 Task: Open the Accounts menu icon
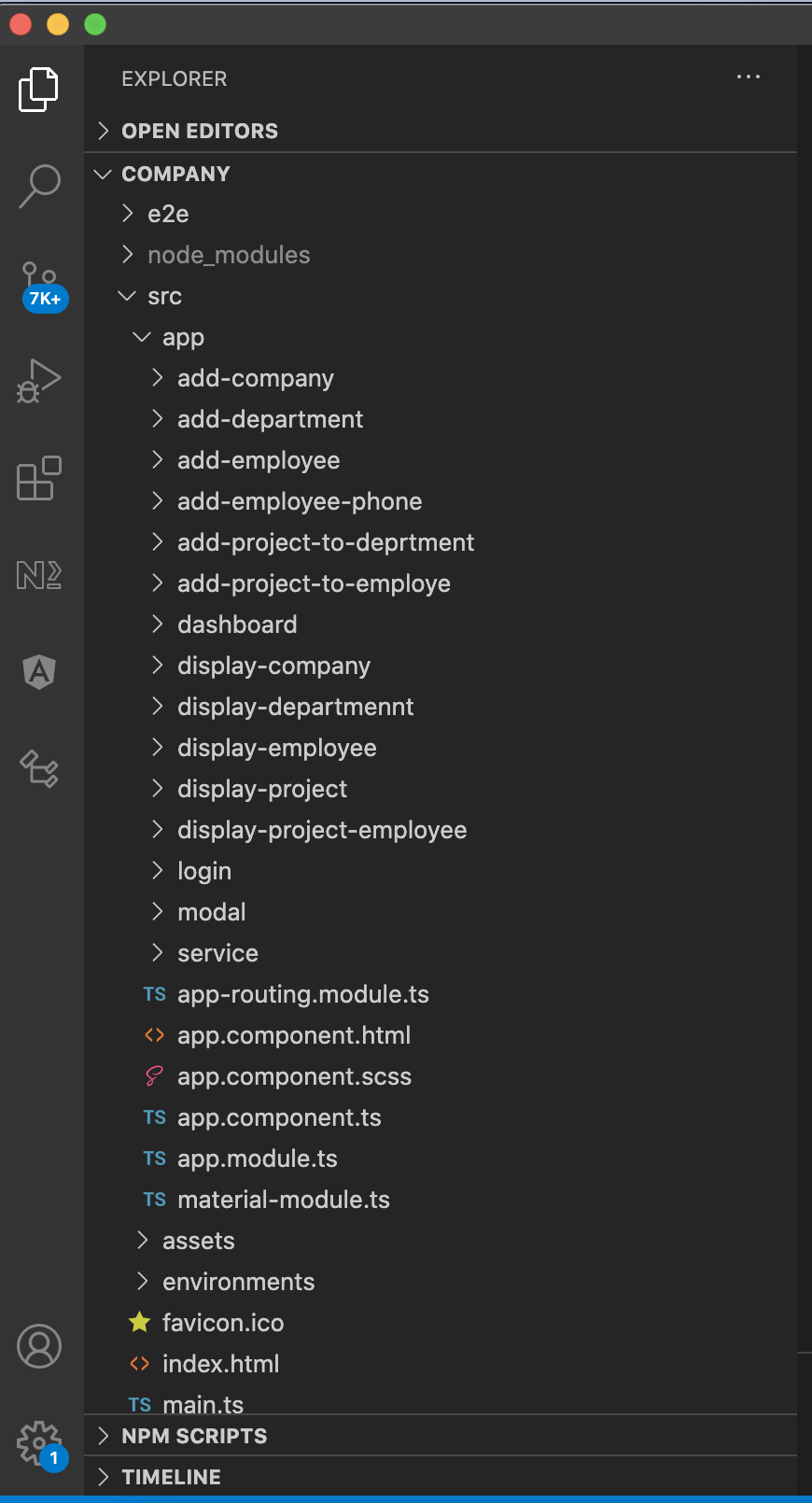point(39,1346)
